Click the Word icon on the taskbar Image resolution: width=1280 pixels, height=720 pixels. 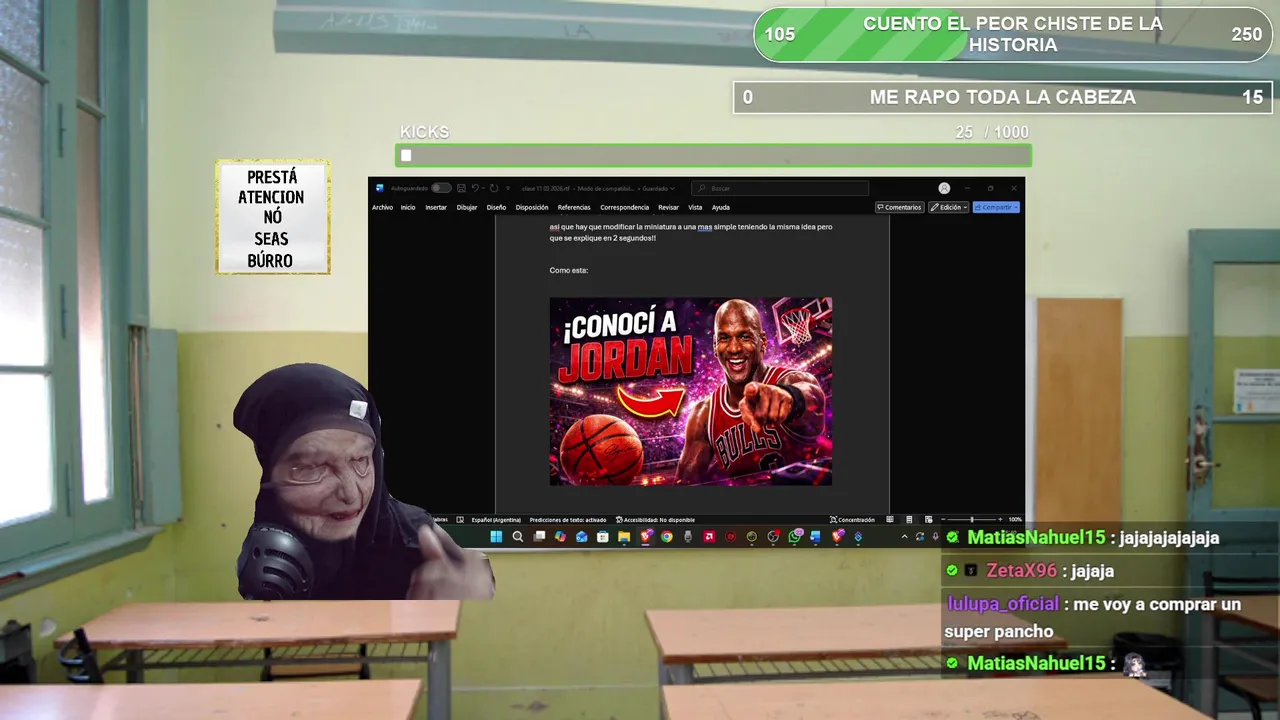[815, 536]
